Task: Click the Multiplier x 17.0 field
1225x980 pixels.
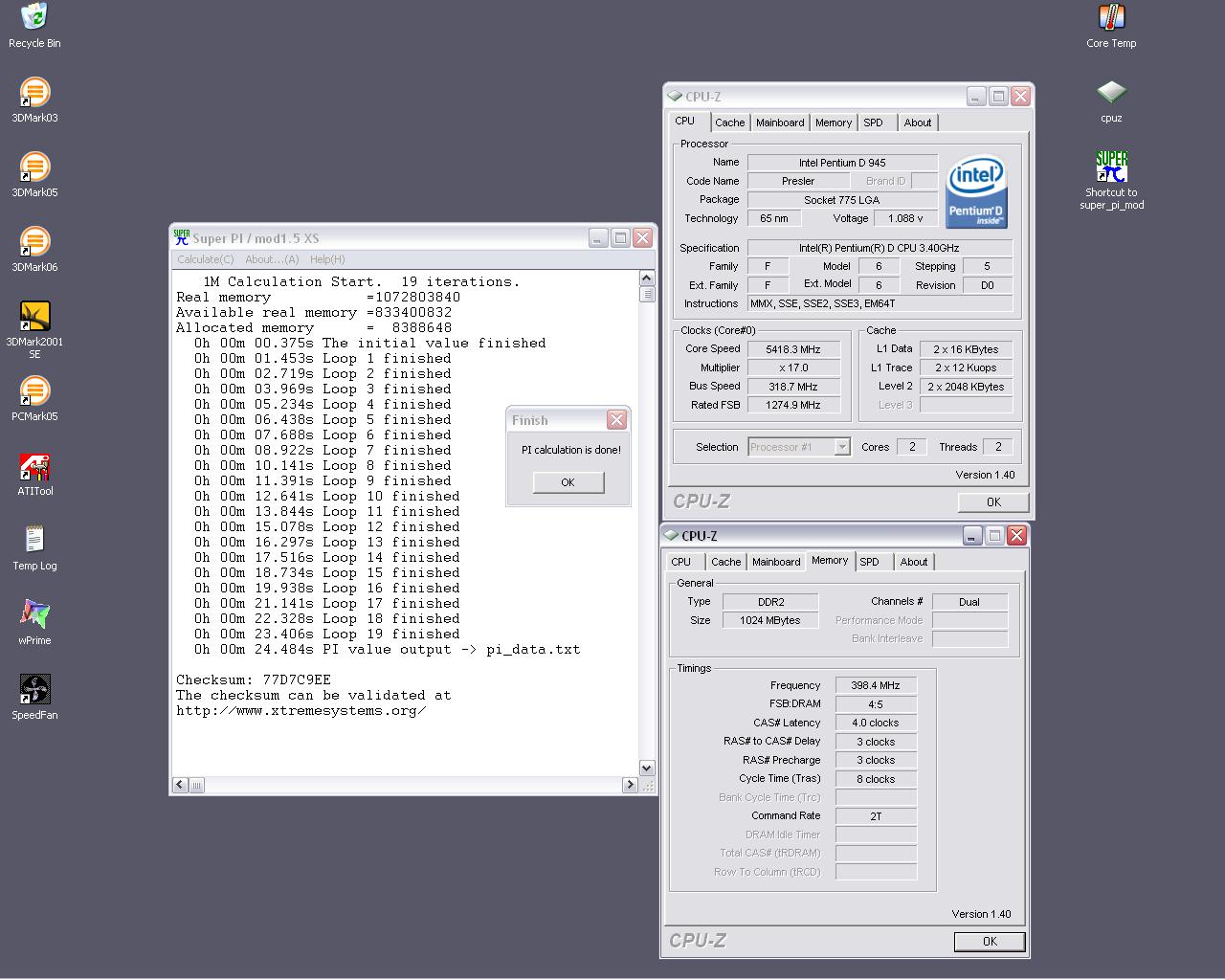Action: click(793, 367)
